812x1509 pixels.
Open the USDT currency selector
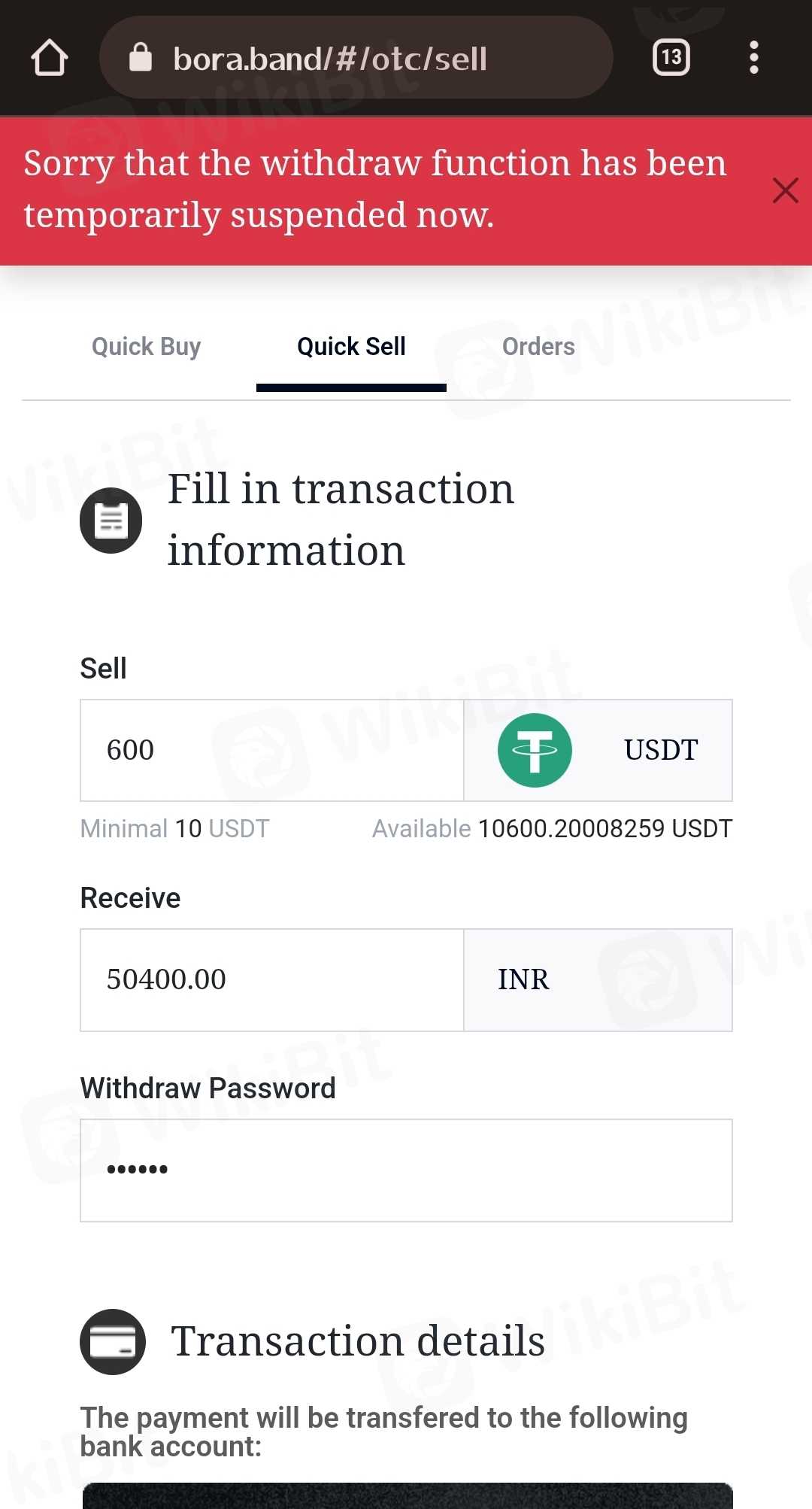click(660, 750)
